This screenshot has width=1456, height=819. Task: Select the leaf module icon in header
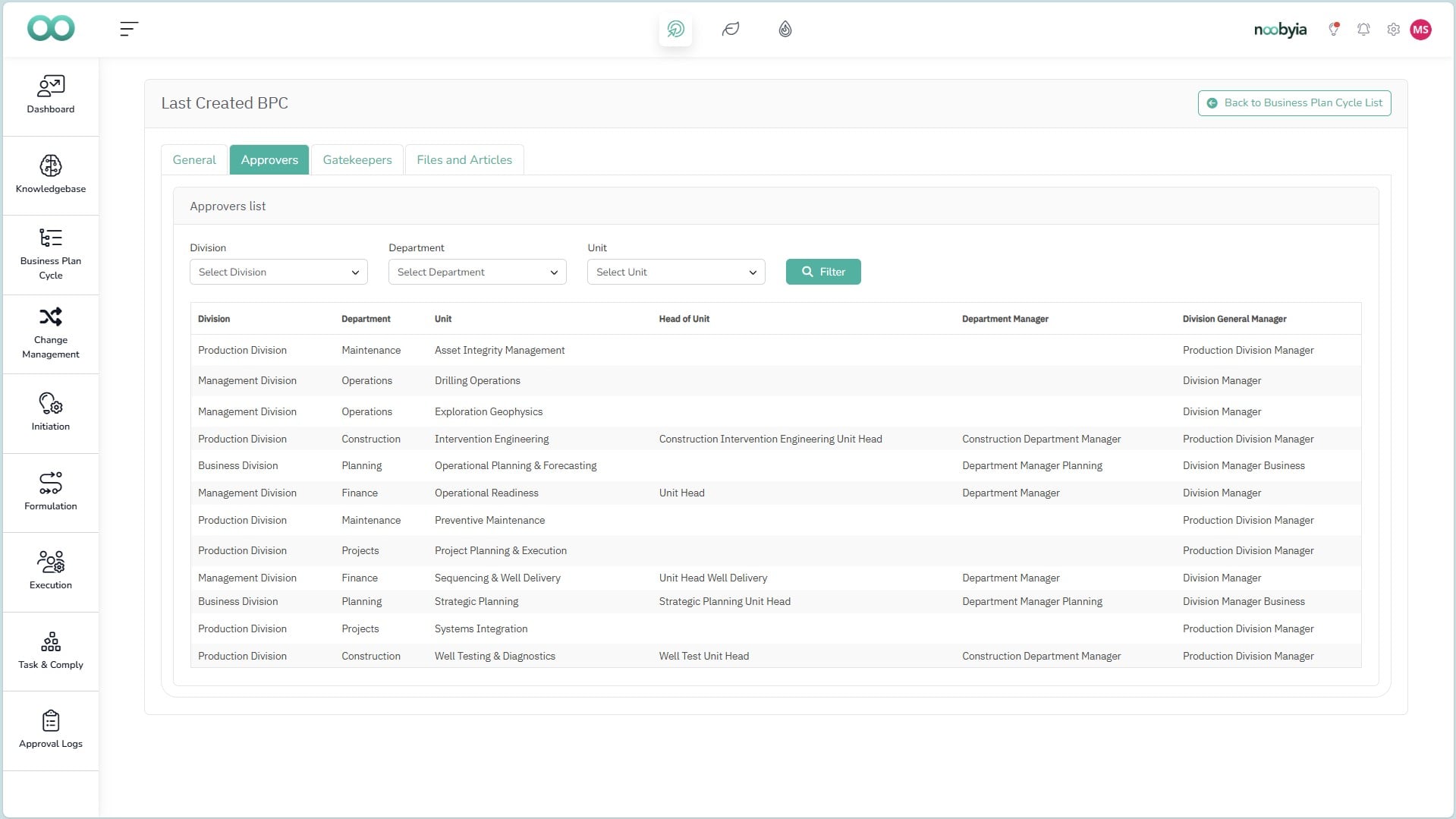point(730,29)
